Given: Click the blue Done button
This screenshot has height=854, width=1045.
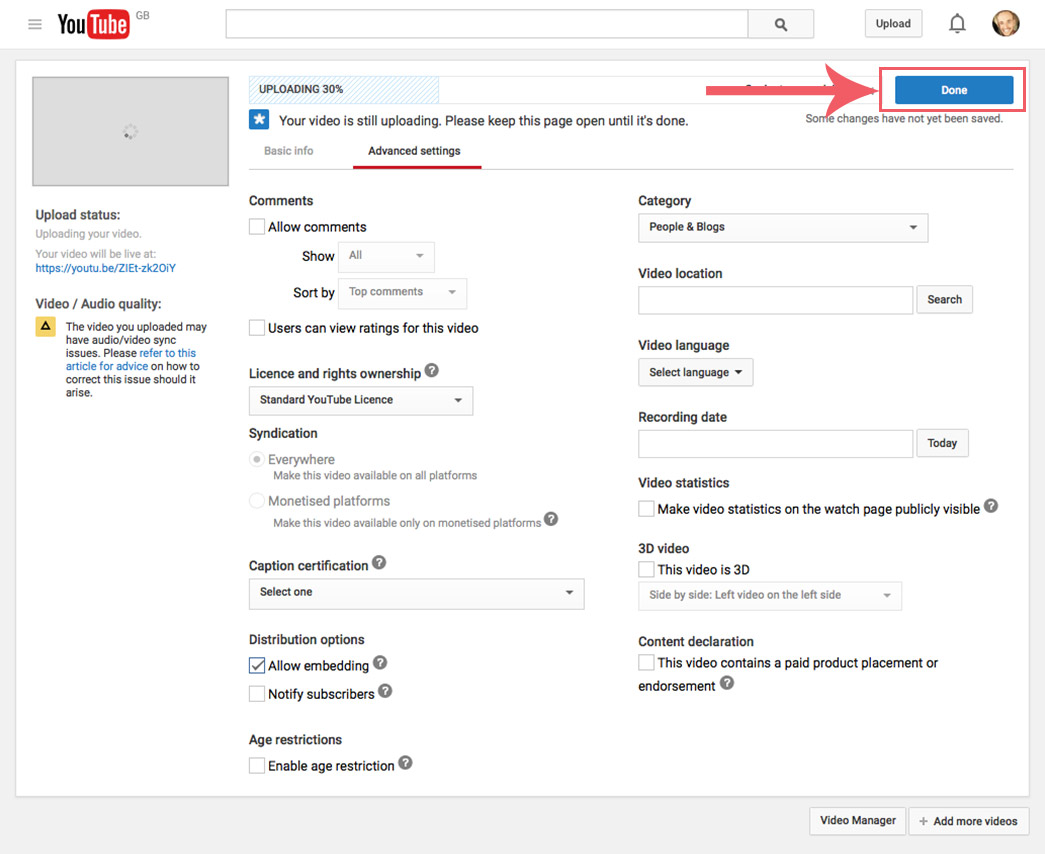Looking at the screenshot, I should (x=954, y=90).
